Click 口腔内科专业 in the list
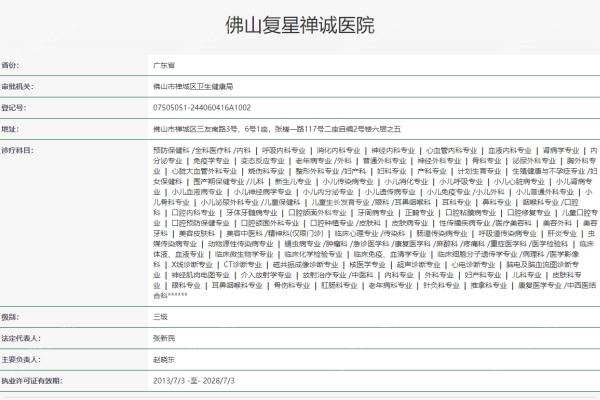The width and height of the screenshot is (600, 400). pyautogui.click(x=193, y=212)
